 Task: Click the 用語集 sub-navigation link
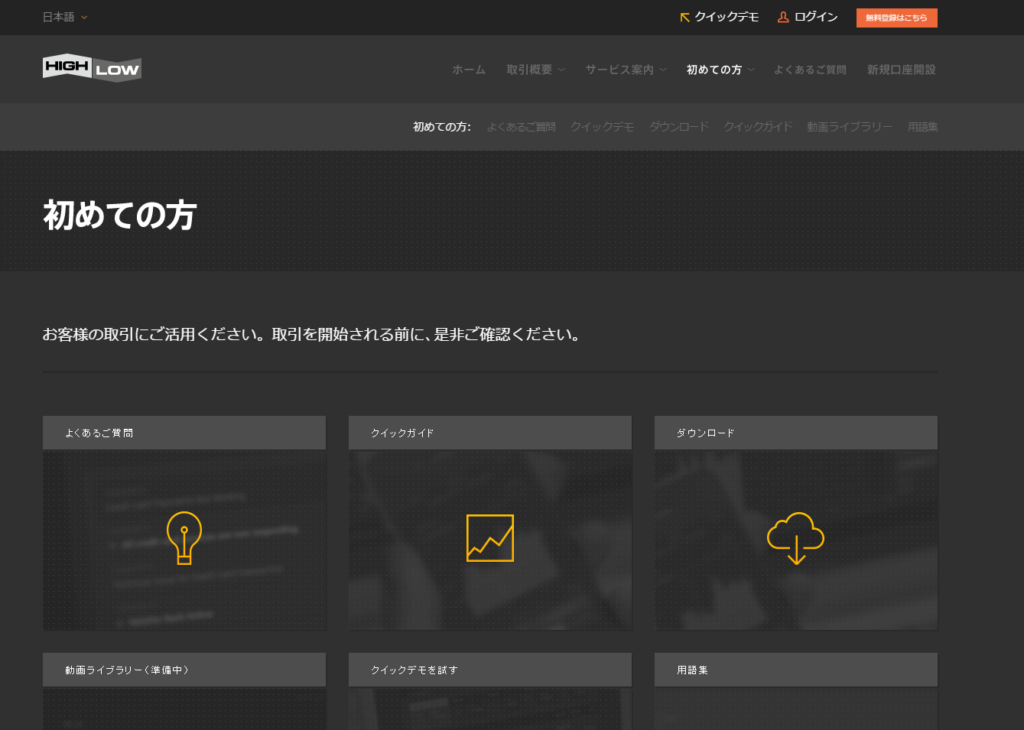923,127
